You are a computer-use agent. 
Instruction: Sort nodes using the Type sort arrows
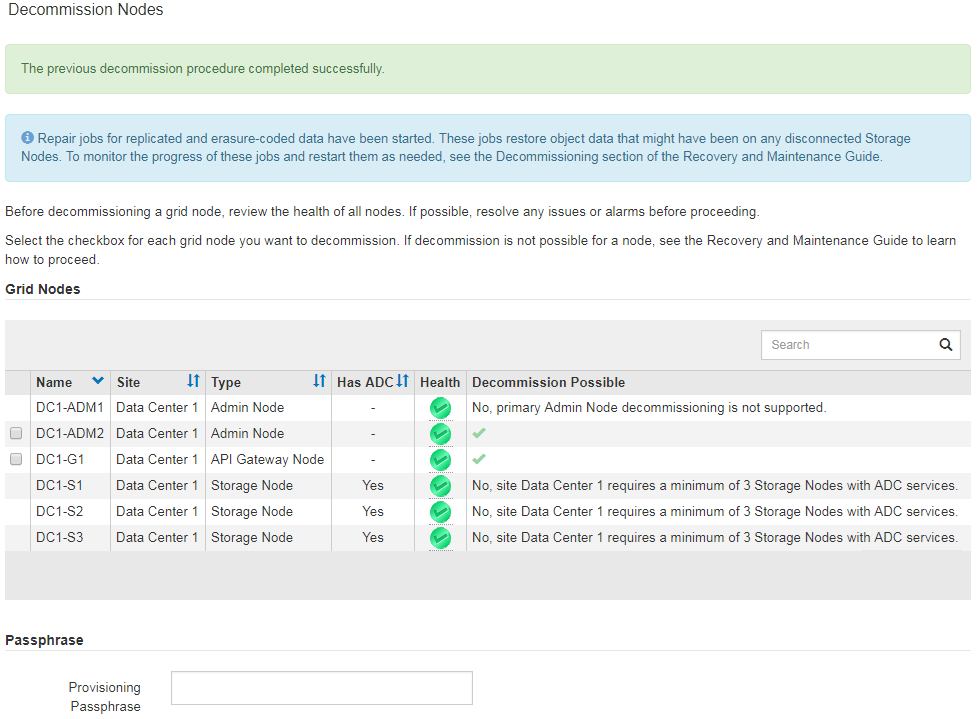click(319, 381)
